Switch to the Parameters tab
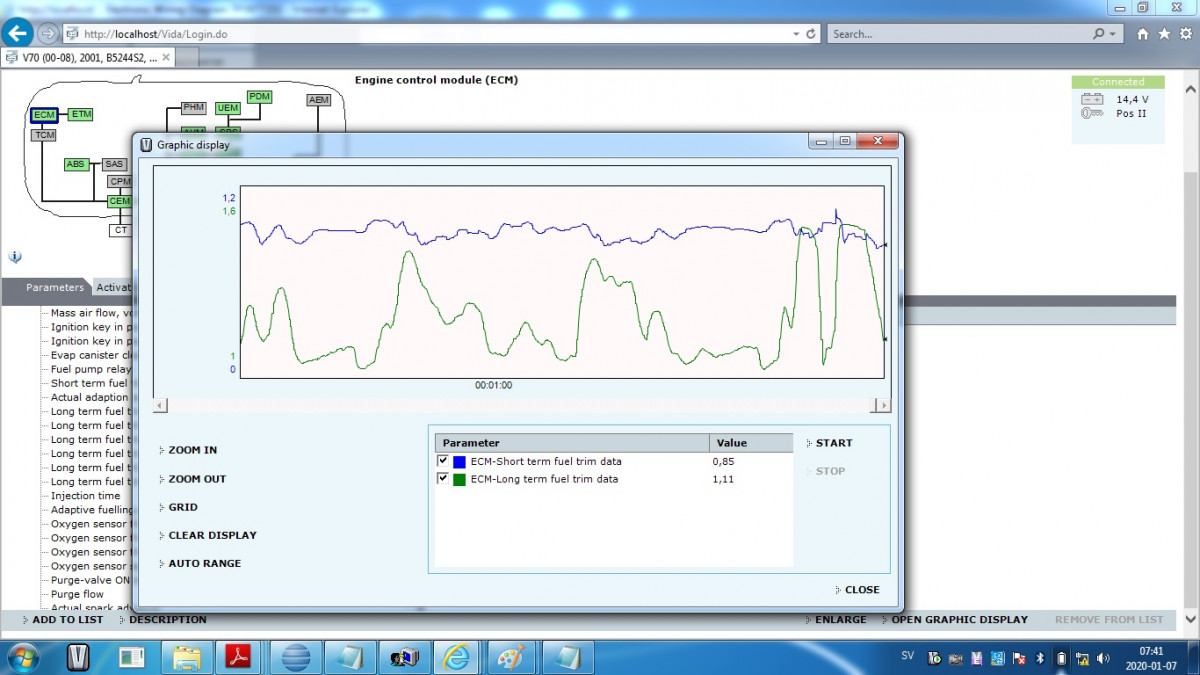This screenshot has height=675, width=1200. click(55, 288)
